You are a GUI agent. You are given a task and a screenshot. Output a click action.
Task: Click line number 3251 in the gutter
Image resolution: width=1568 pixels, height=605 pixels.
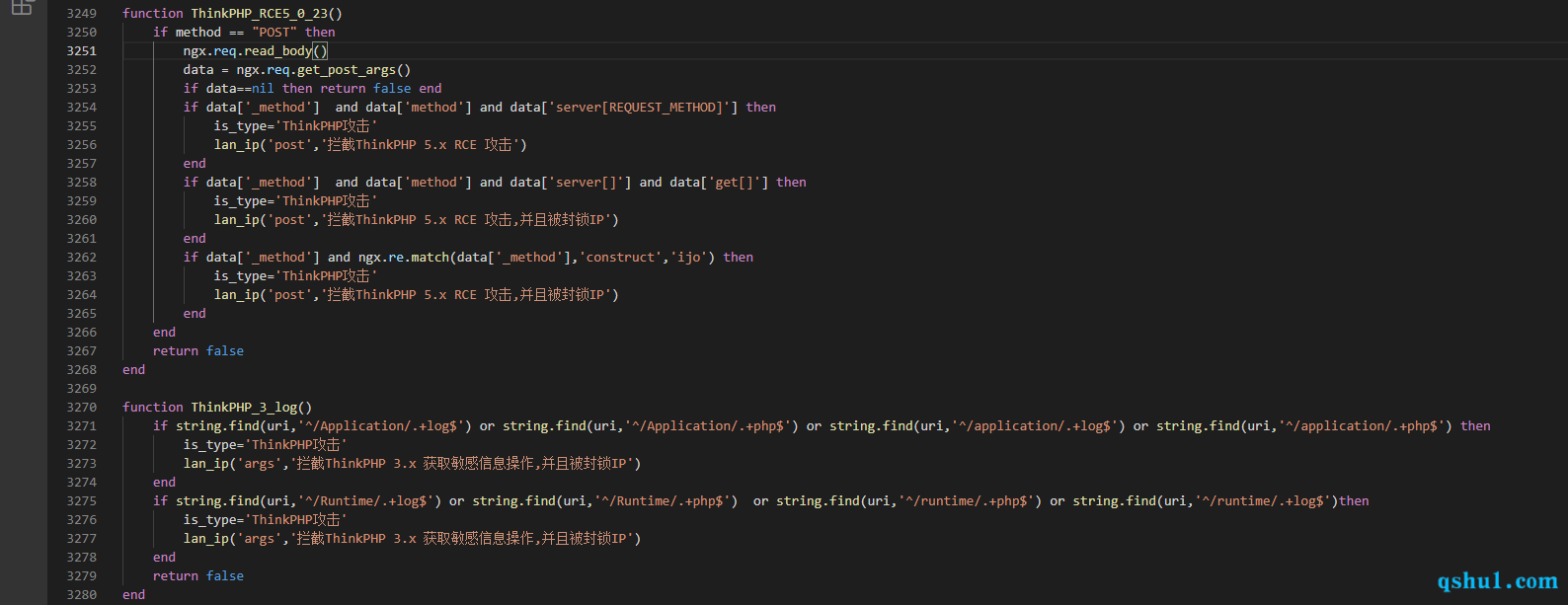click(x=82, y=51)
